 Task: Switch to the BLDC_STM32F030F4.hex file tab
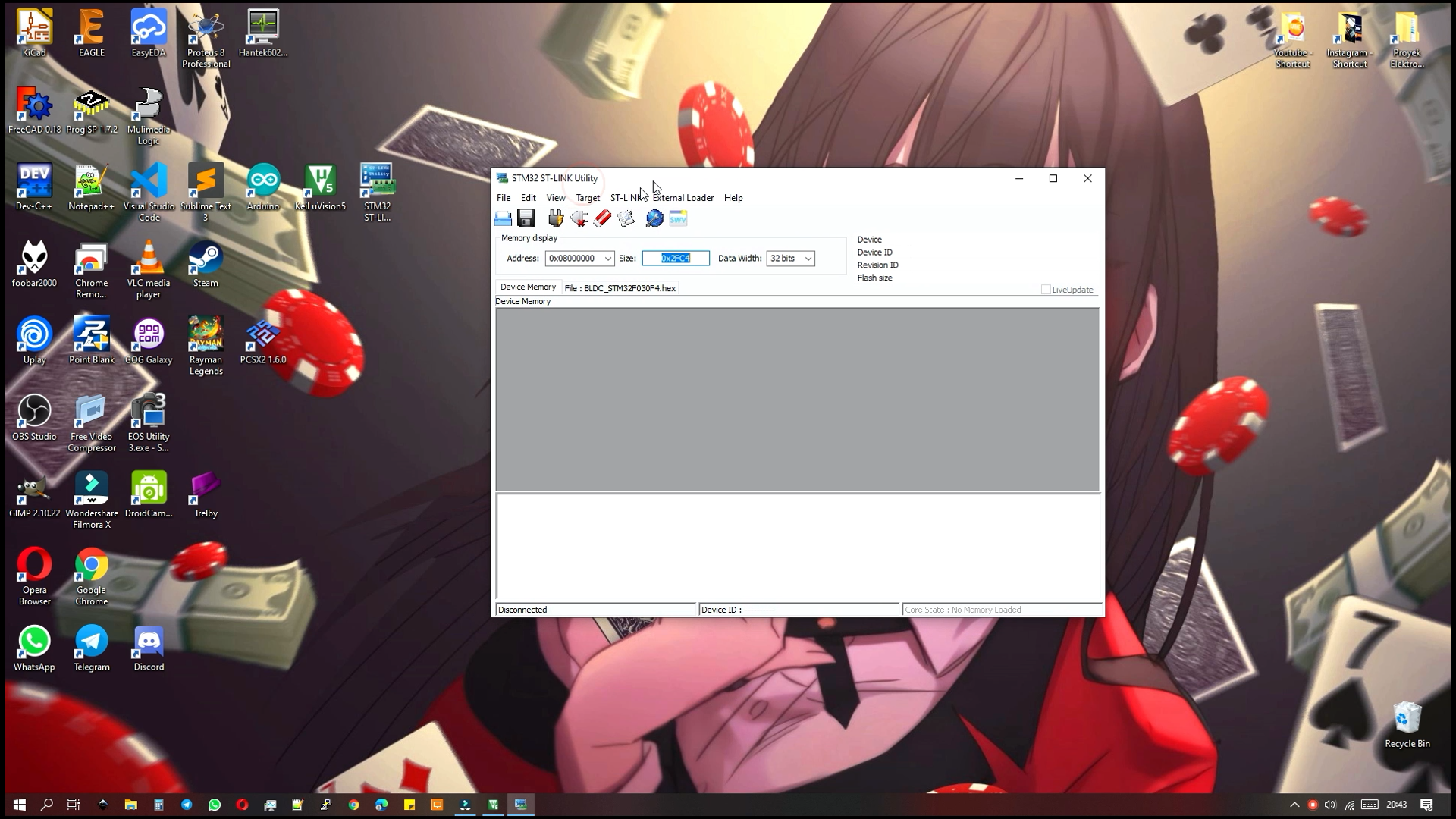coord(620,288)
